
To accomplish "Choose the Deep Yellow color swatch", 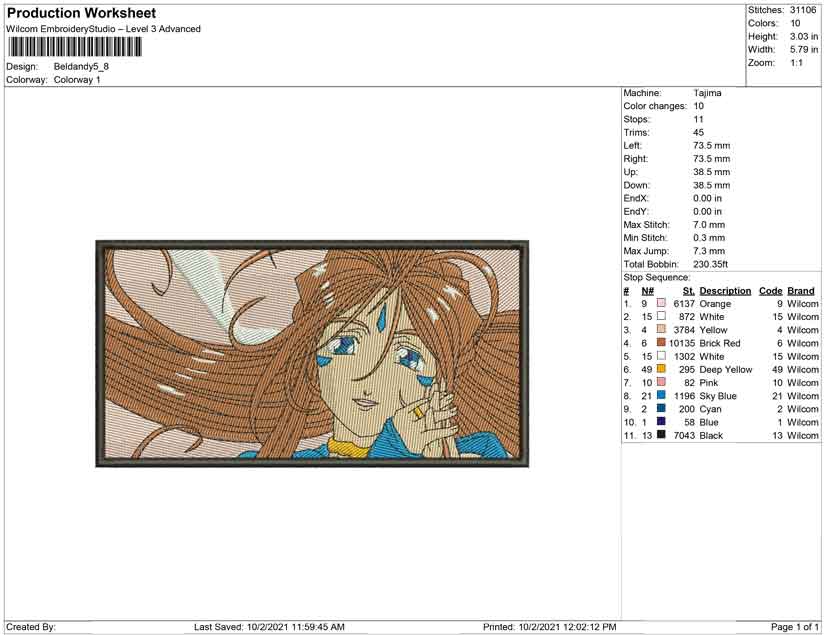I will 661,369.
